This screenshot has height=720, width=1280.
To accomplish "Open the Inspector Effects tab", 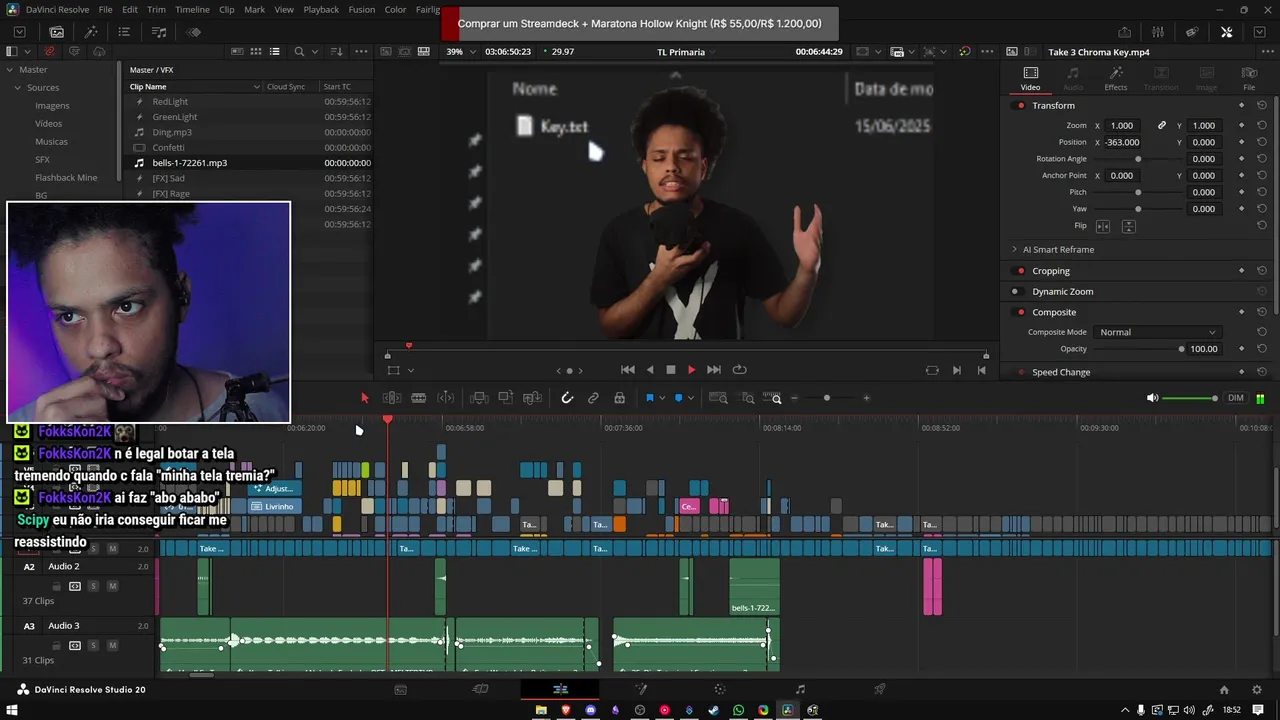I will (x=1116, y=79).
